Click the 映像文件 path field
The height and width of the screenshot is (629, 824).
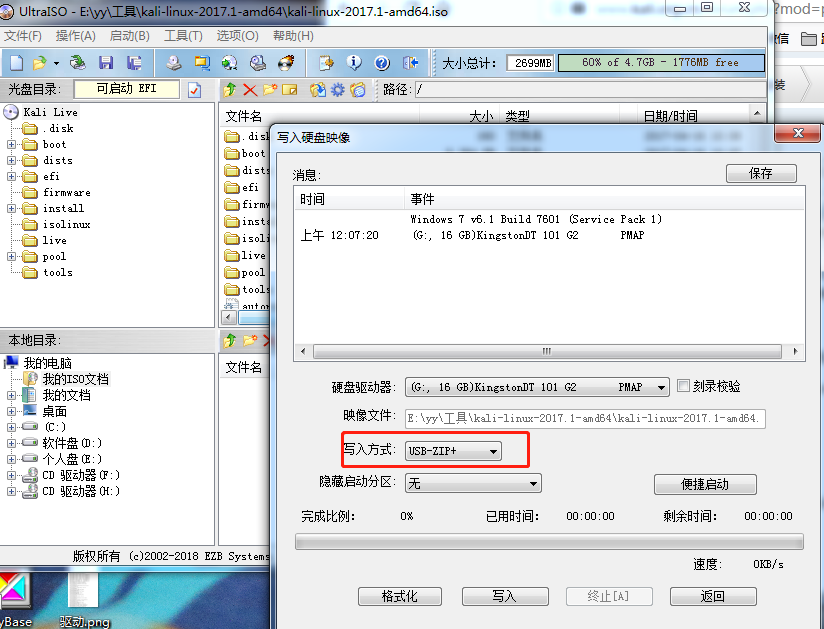[x=585, y=419]
